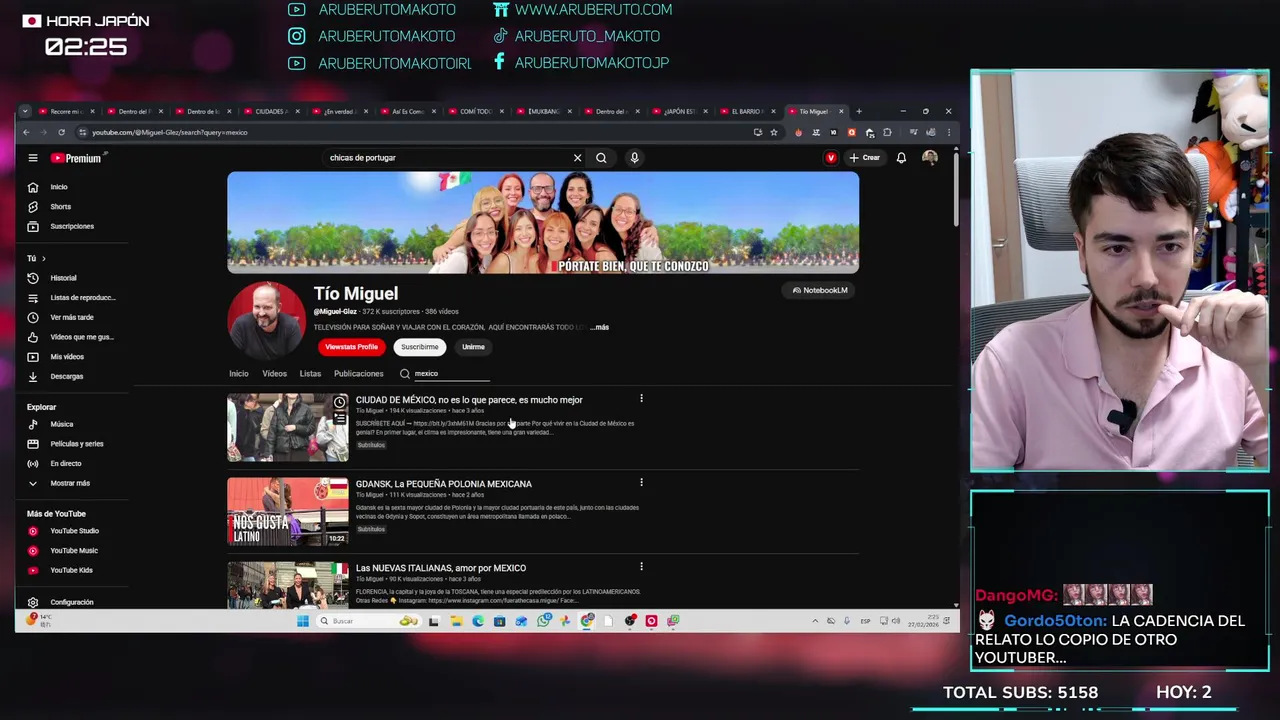The image size is (1280, 720).
Task: Clear the YouTube search box text
Action: click(x=577, y=158)
